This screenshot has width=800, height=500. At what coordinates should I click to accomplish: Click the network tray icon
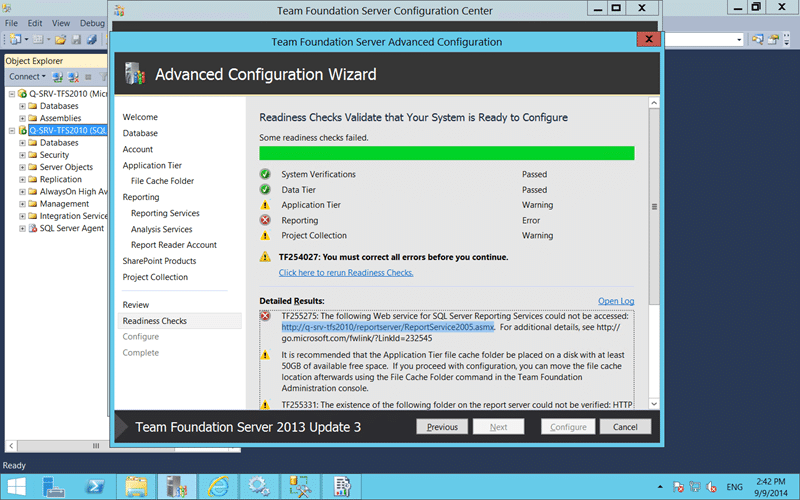pyautogui.click(x=694, y=487)
